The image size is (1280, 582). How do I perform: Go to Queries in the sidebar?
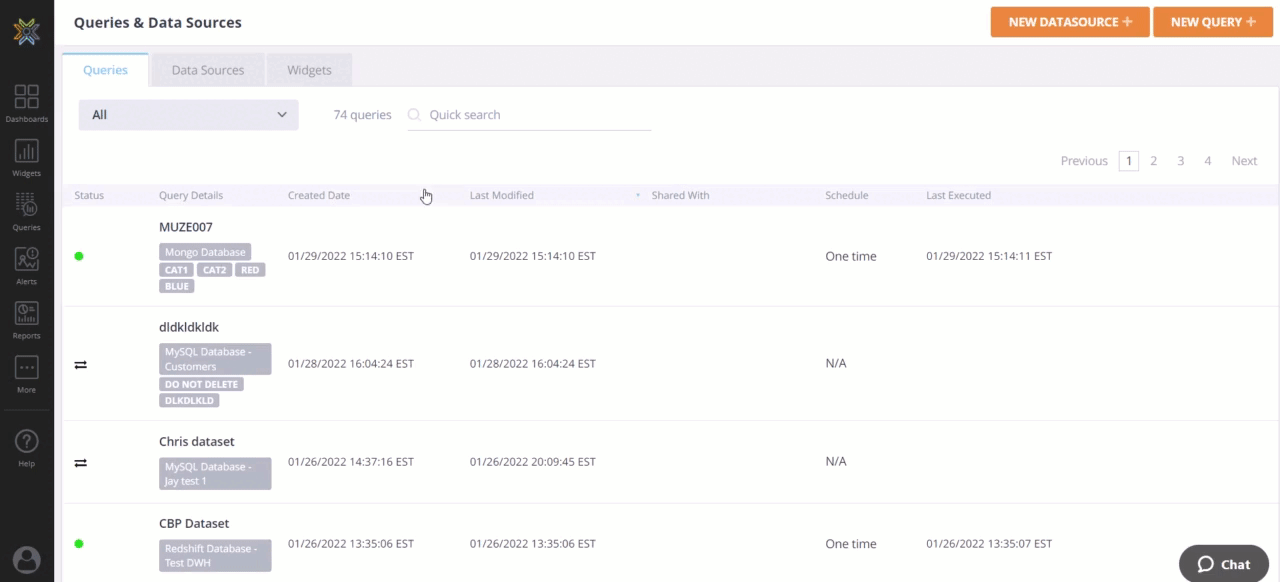click(x=27, y=211)
